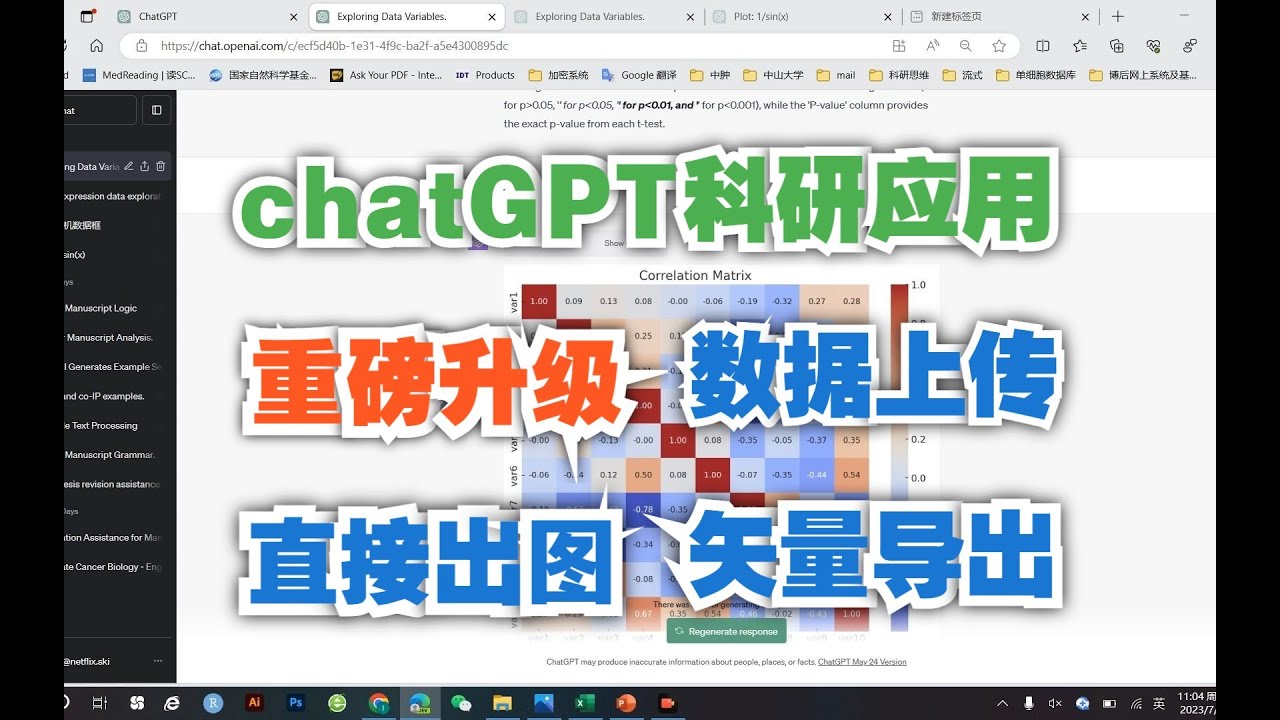The image size is (1280, 720).
Task: Open split screen view in the browser toolbar
Action: click(1043, 46)
